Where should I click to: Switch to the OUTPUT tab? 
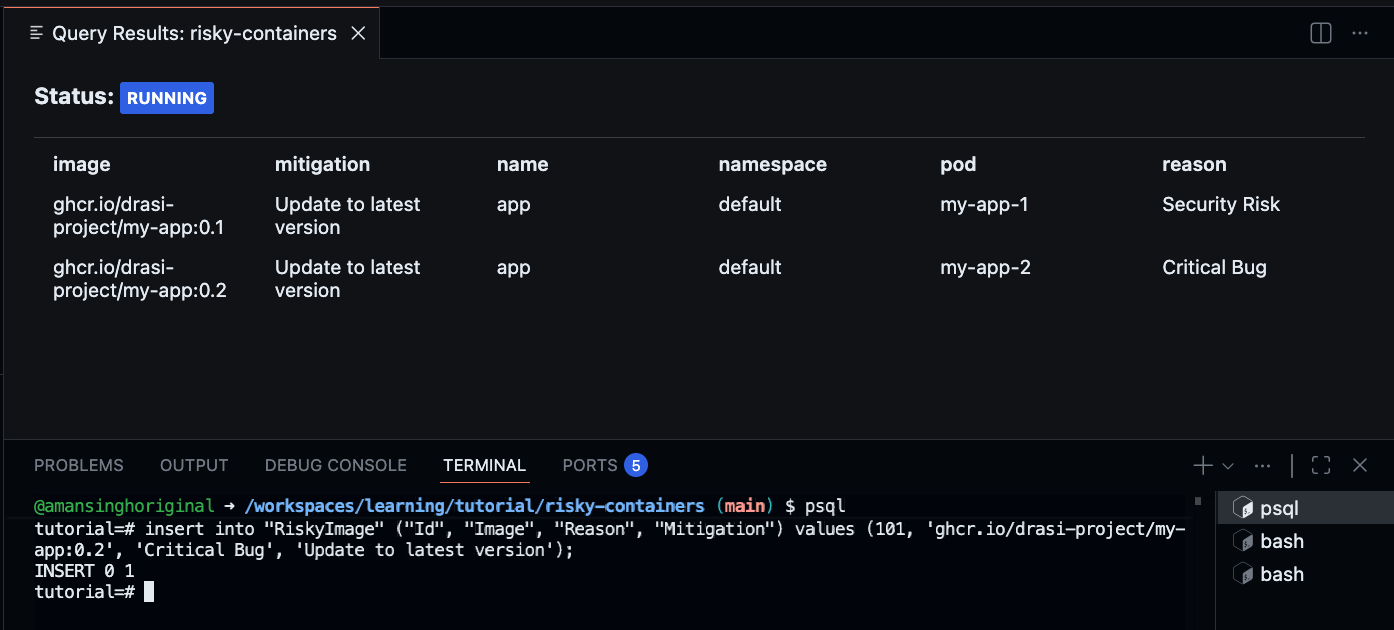point(194,465)
